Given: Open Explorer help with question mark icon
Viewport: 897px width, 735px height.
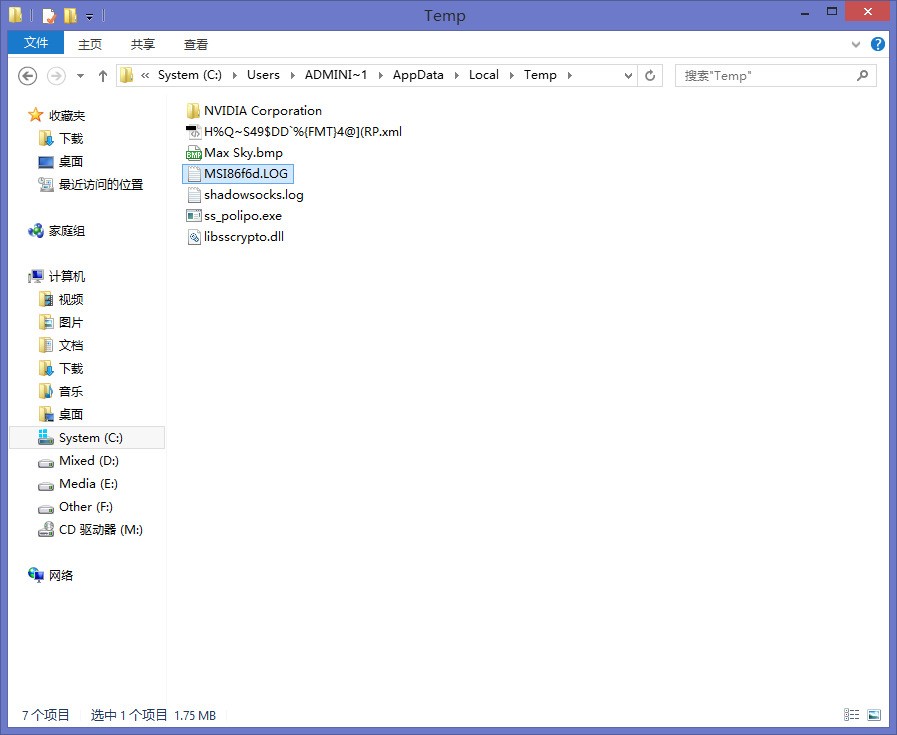Looking at the screenshot, I should pyautogui.click(x=877, y=44).
